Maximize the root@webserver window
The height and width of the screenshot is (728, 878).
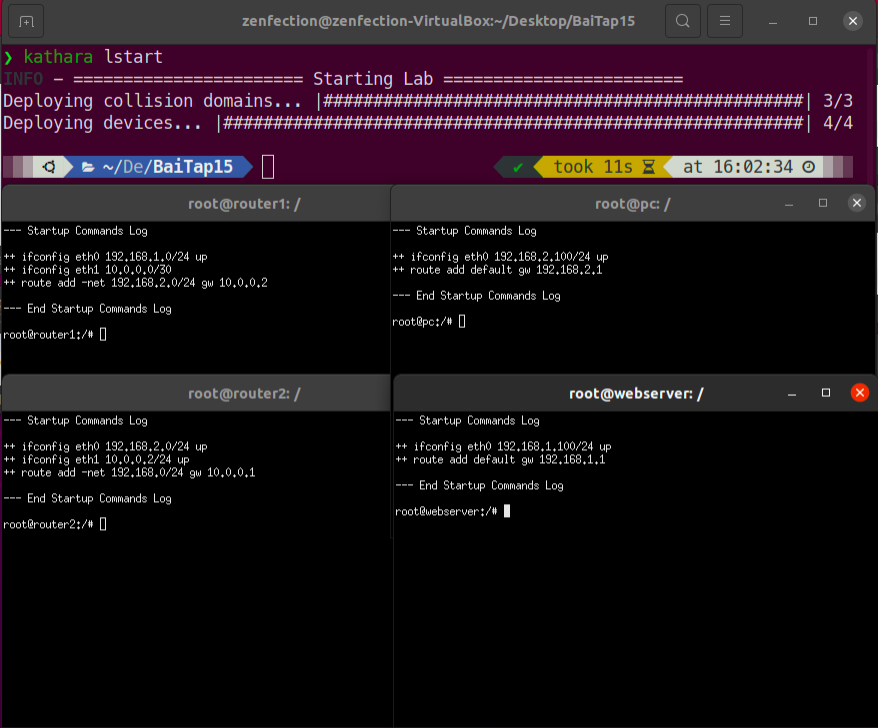[825, 393]
